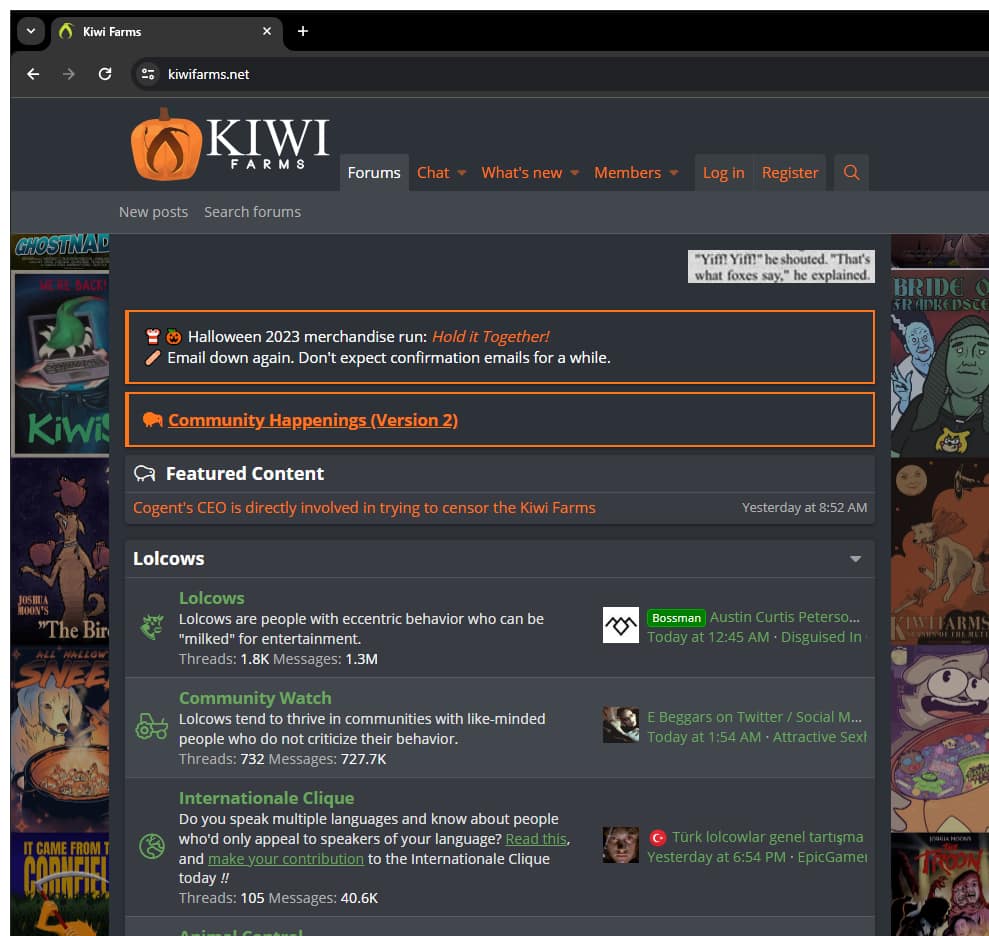Click the EpicGamer username link
Screen dimensions: 989x936
(x=832, y=857)
